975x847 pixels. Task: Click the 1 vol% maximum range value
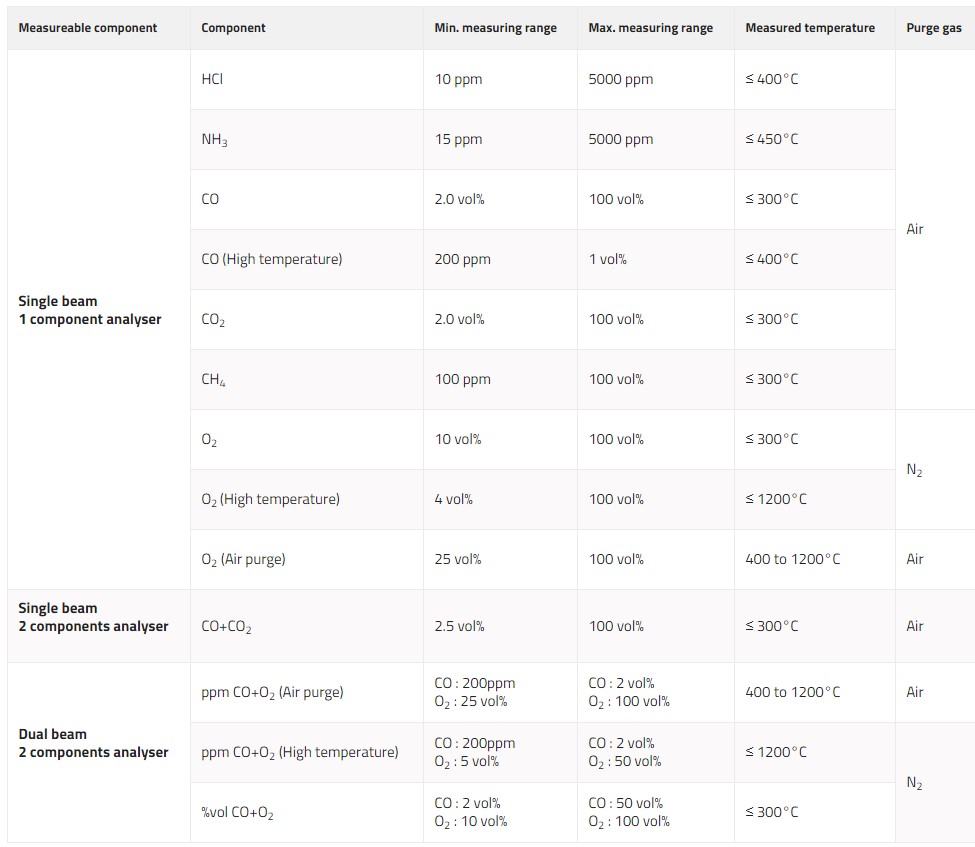pos(608,259)
